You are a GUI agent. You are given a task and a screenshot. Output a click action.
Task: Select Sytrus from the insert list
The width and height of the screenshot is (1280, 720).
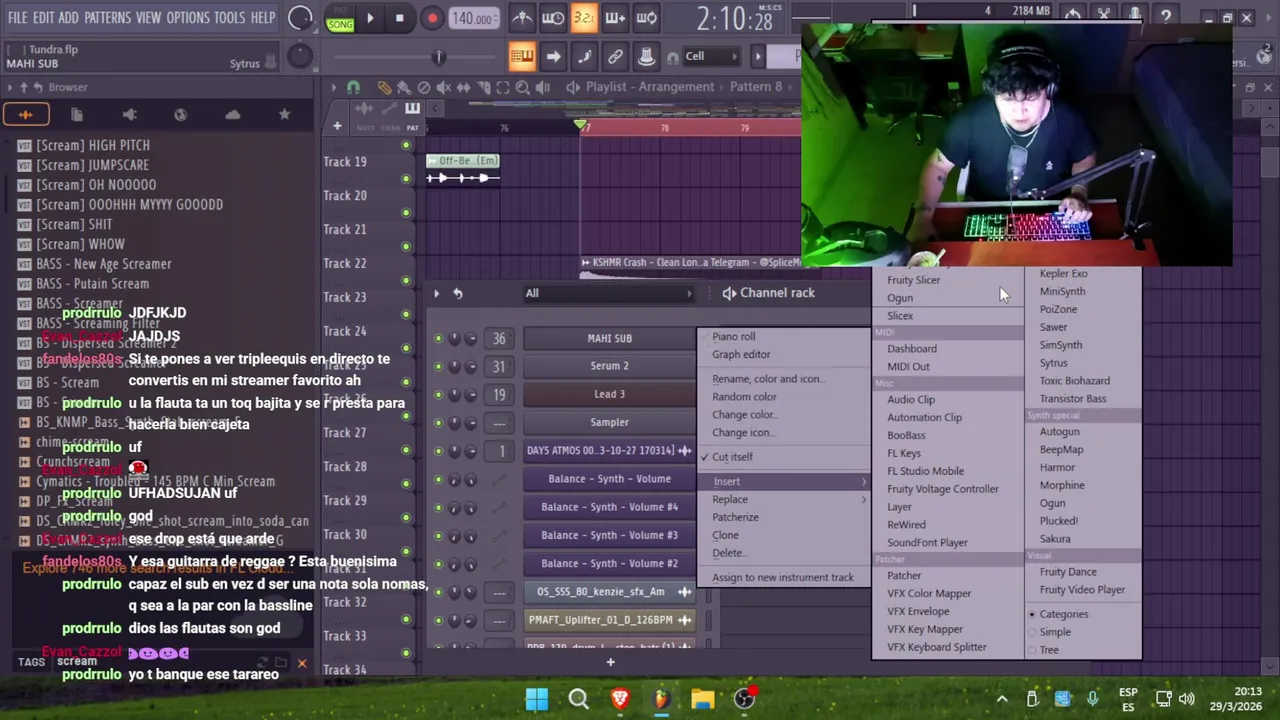(1053, 363)
